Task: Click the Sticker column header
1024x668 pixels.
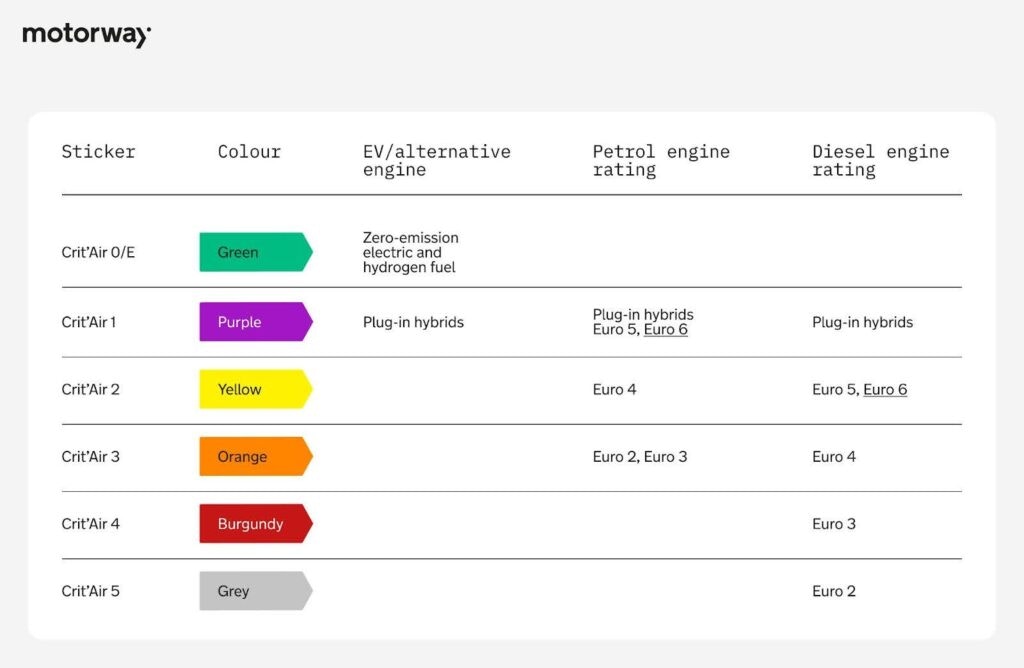Action: [99, 151]
